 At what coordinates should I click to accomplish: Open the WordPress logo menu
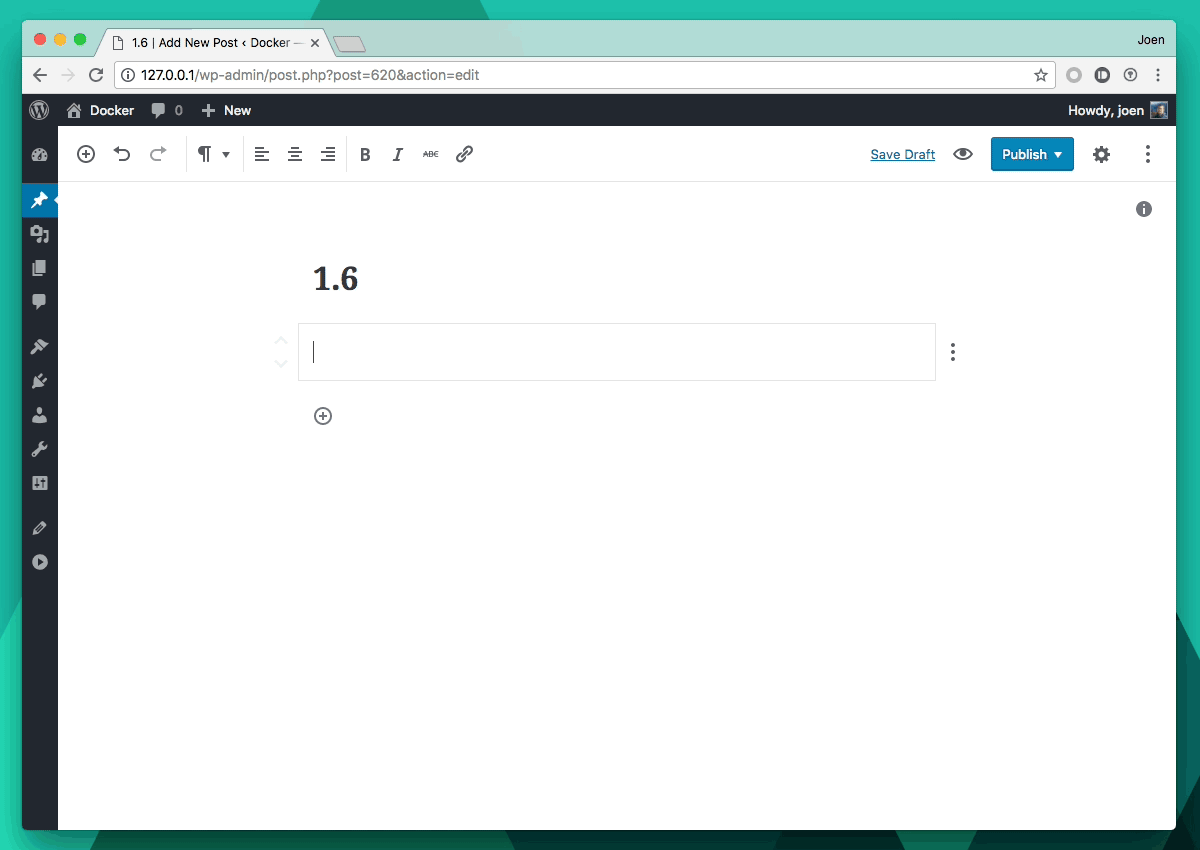point(39,110)
